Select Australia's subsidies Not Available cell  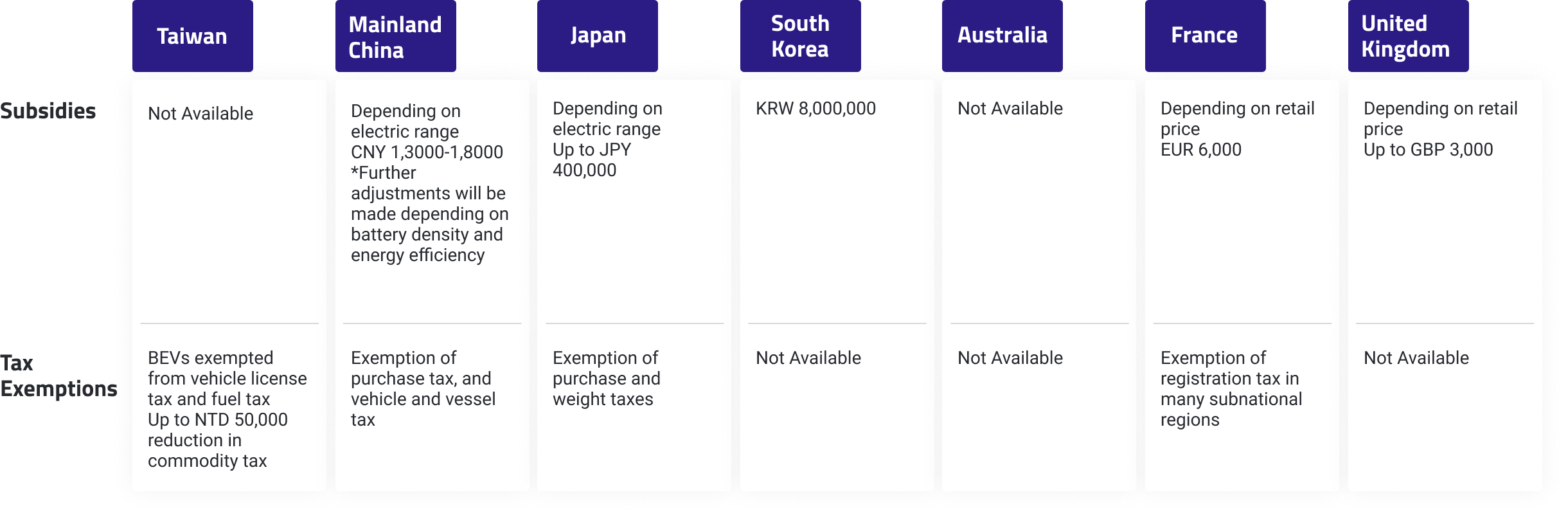coord(1010,109)
